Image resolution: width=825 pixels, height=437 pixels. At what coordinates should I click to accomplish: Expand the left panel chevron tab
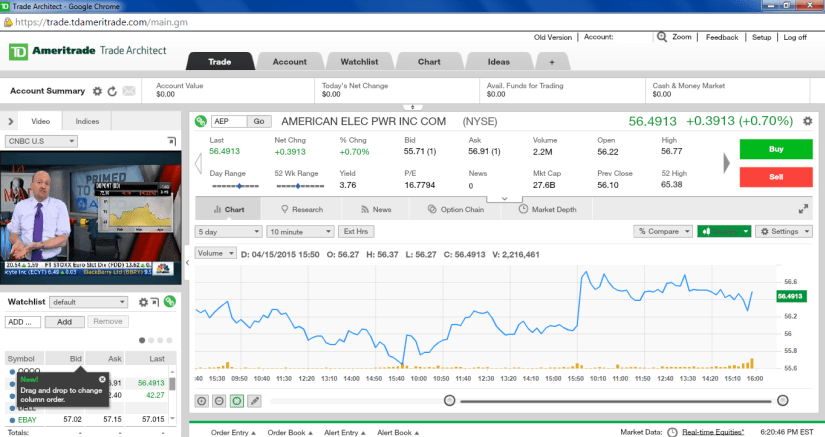[10, 121]
